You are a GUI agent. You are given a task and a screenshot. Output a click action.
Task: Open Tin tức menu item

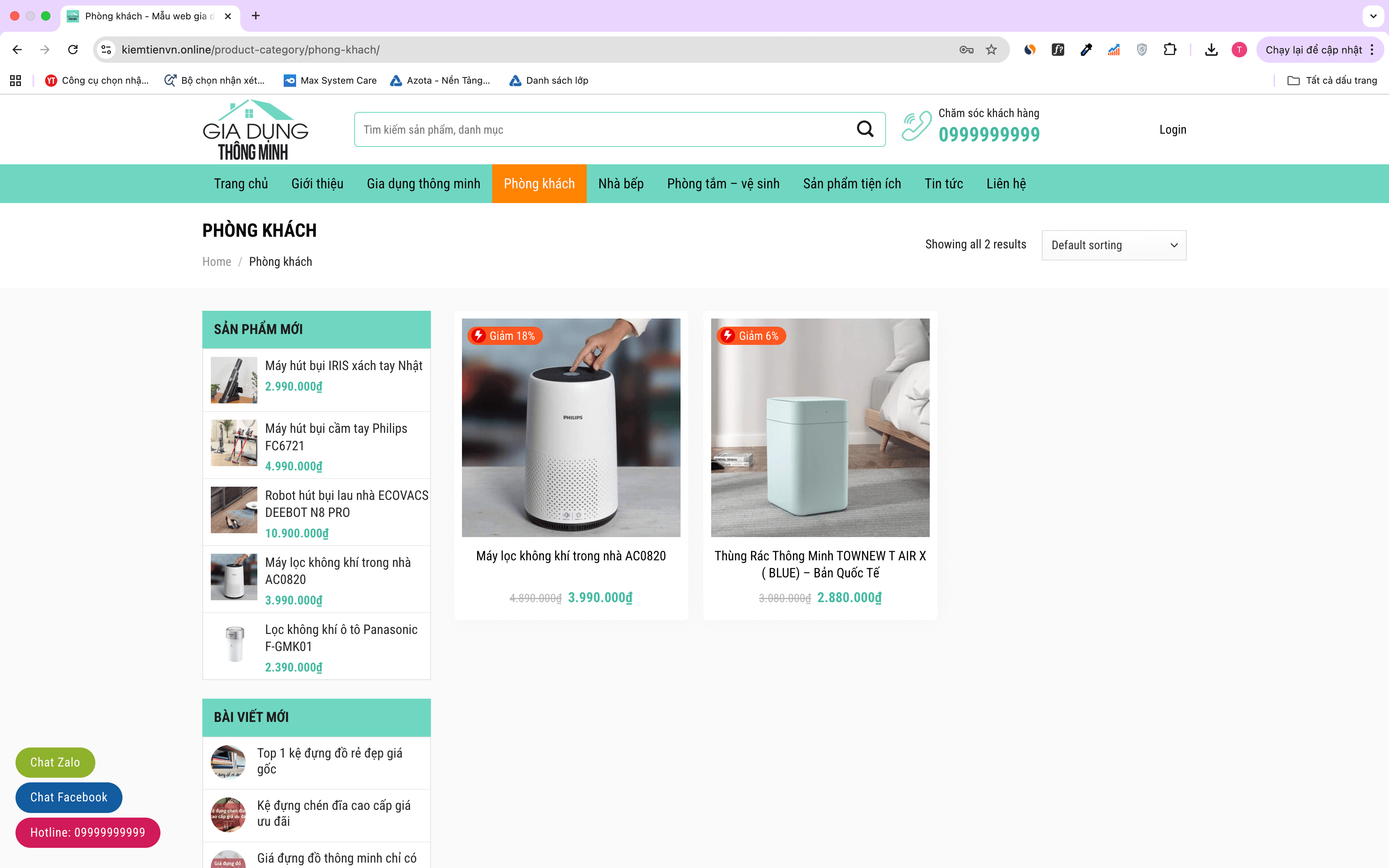coord(943,184)
